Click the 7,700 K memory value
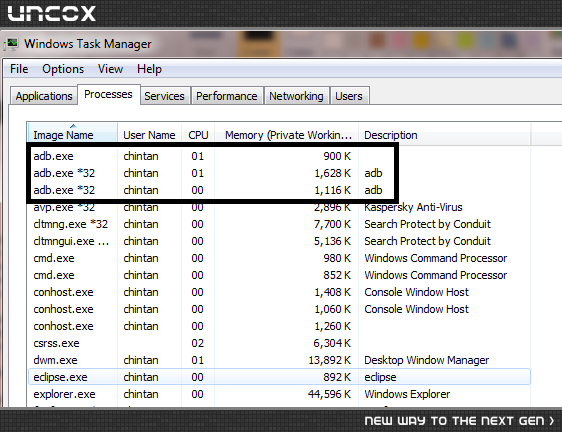 333,224
